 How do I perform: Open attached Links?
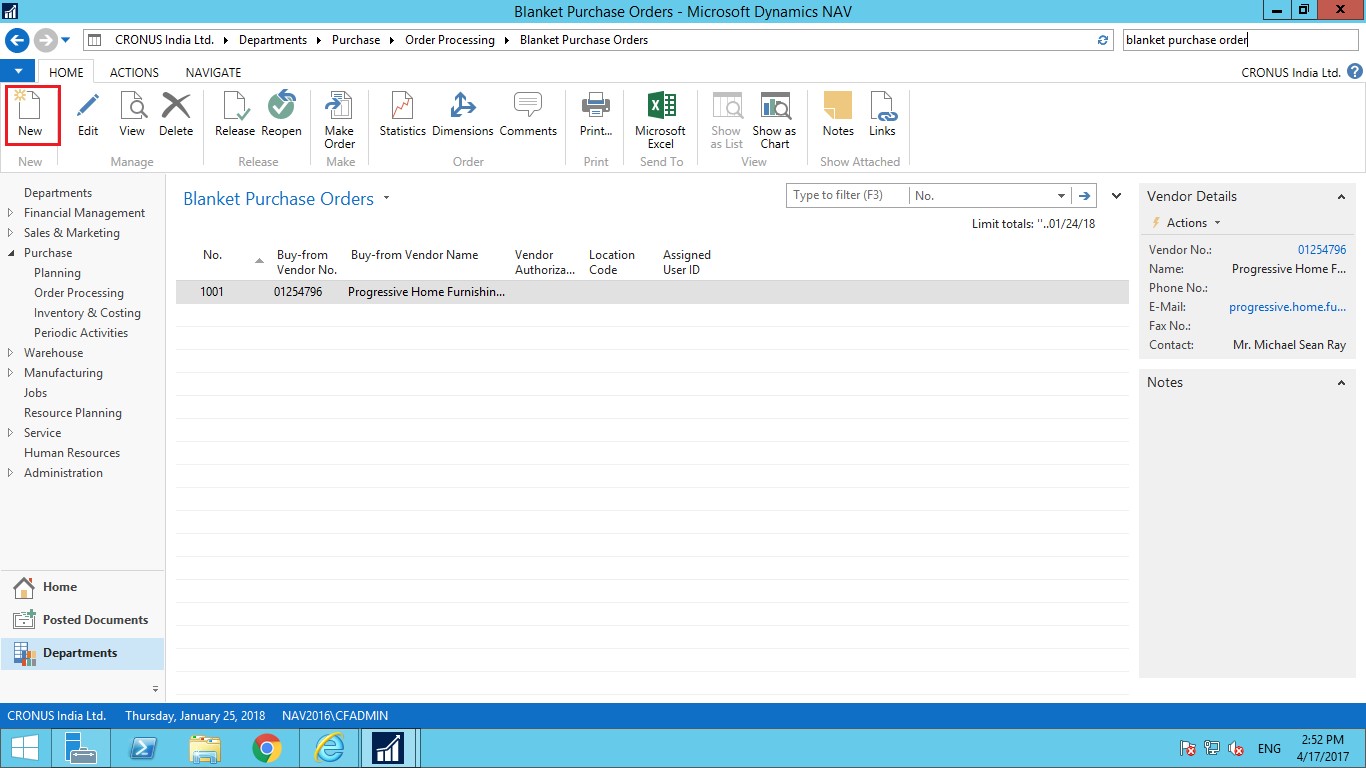coord(882,115)
